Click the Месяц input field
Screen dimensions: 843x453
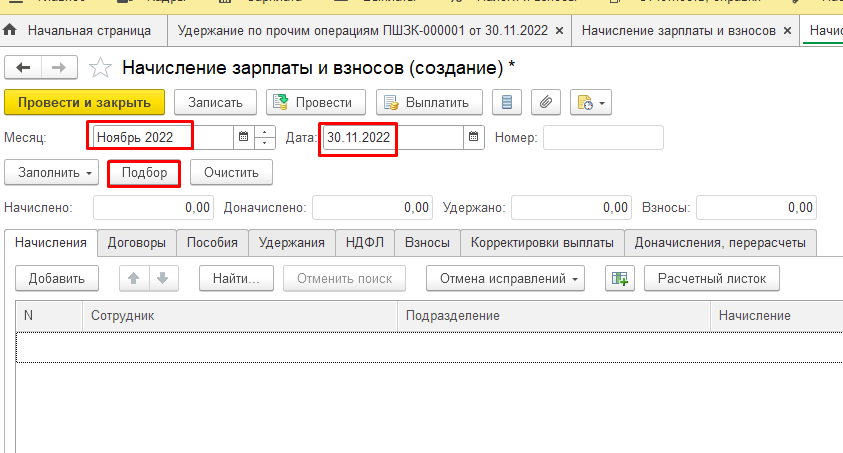(163, 137)
